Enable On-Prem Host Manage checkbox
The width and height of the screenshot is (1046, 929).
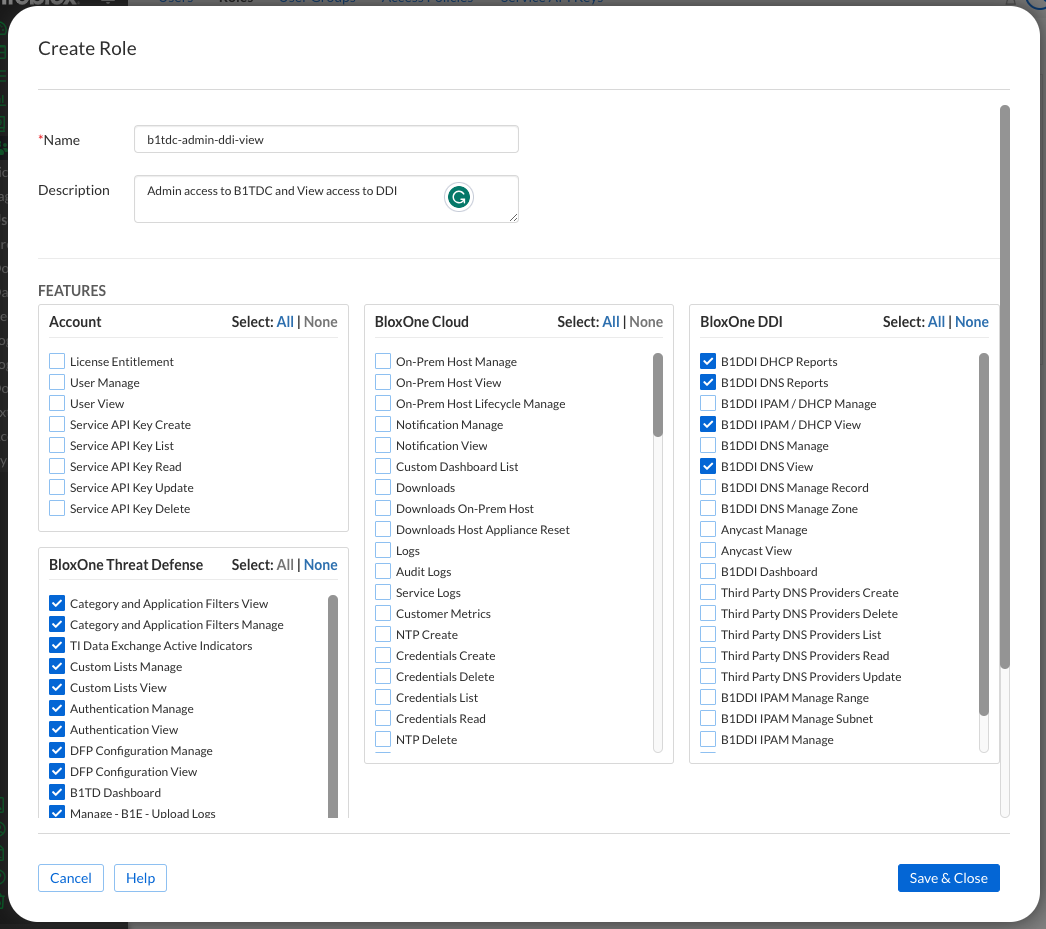(x=383, y=362)
